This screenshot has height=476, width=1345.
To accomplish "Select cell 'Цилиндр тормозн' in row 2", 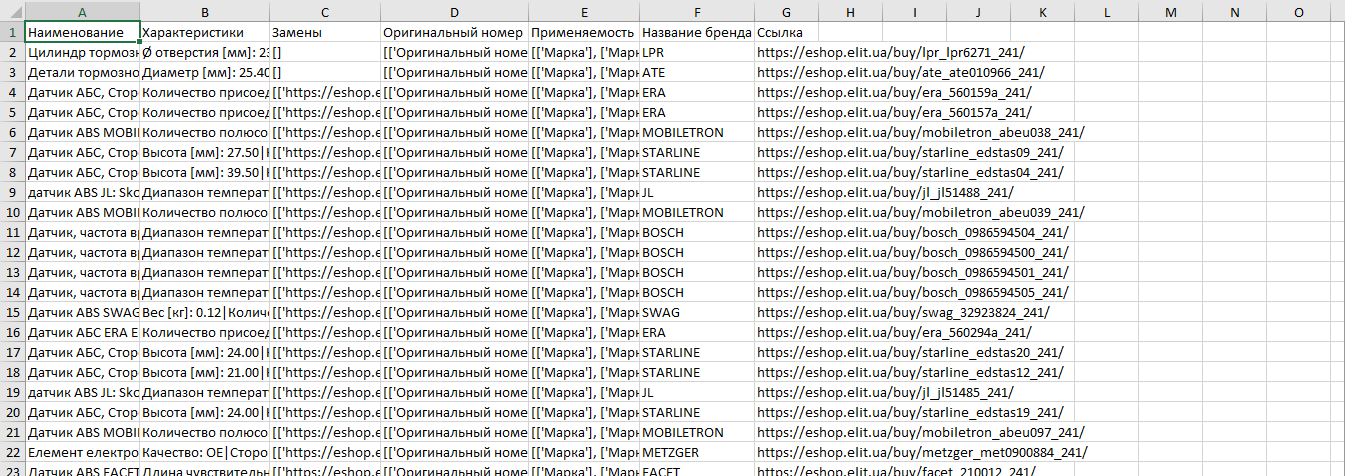I will [x=82, y=52].
